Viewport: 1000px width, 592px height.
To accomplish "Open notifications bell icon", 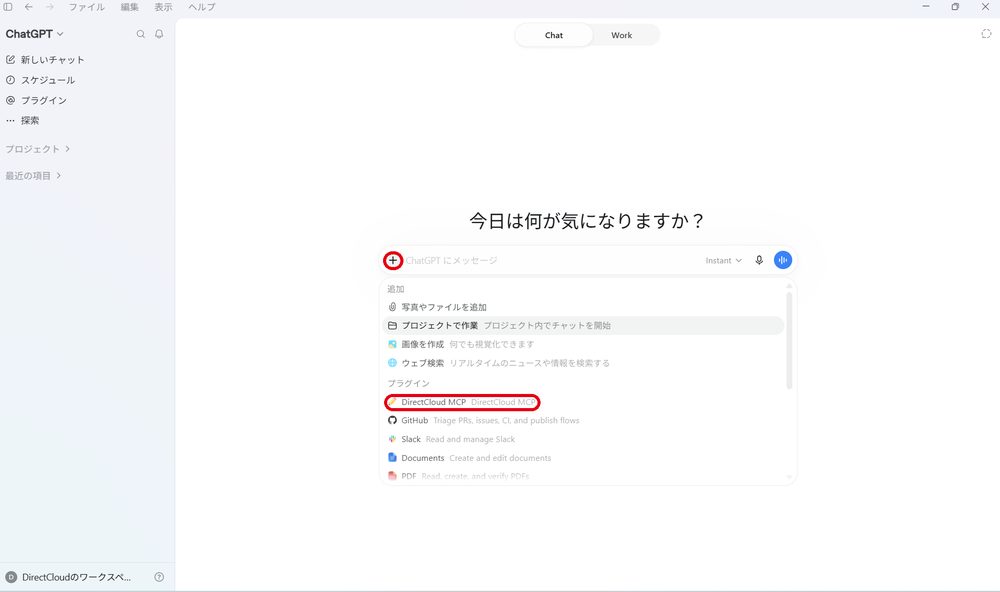I will tap(159, 34).
